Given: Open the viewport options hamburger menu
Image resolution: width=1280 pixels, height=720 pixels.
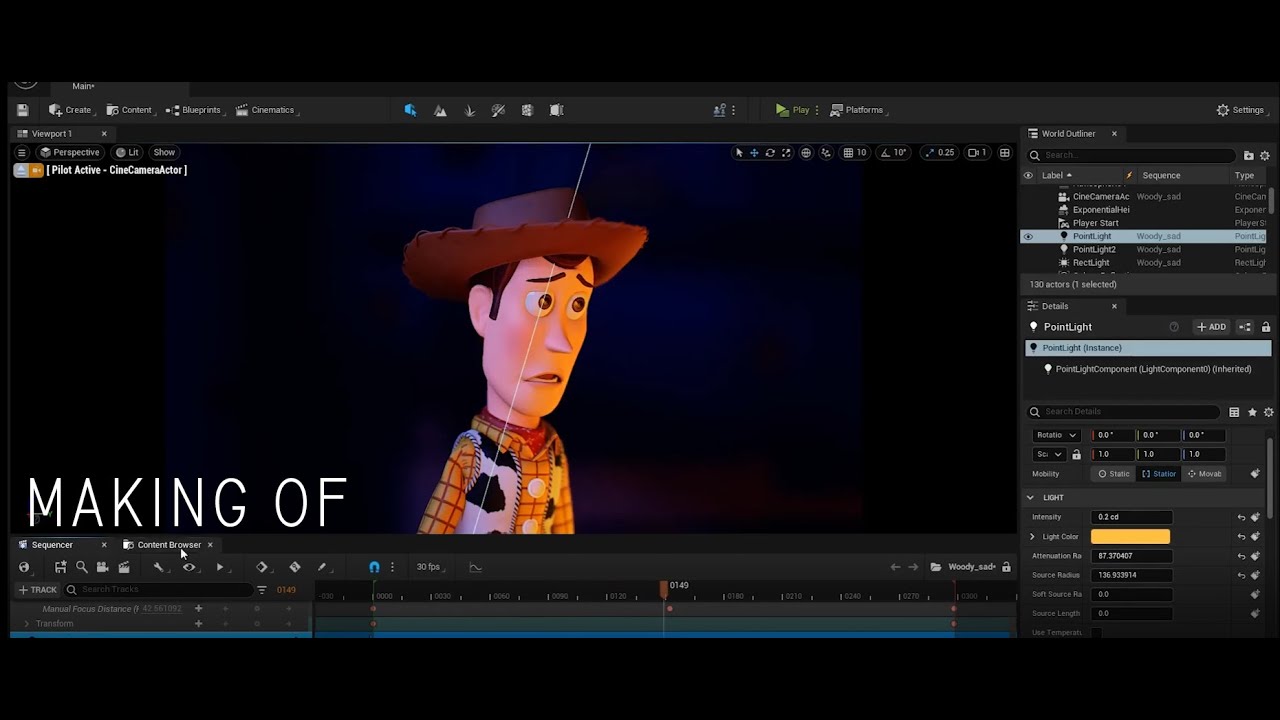Looking at the screenshot, I should (x=21, y=153).
